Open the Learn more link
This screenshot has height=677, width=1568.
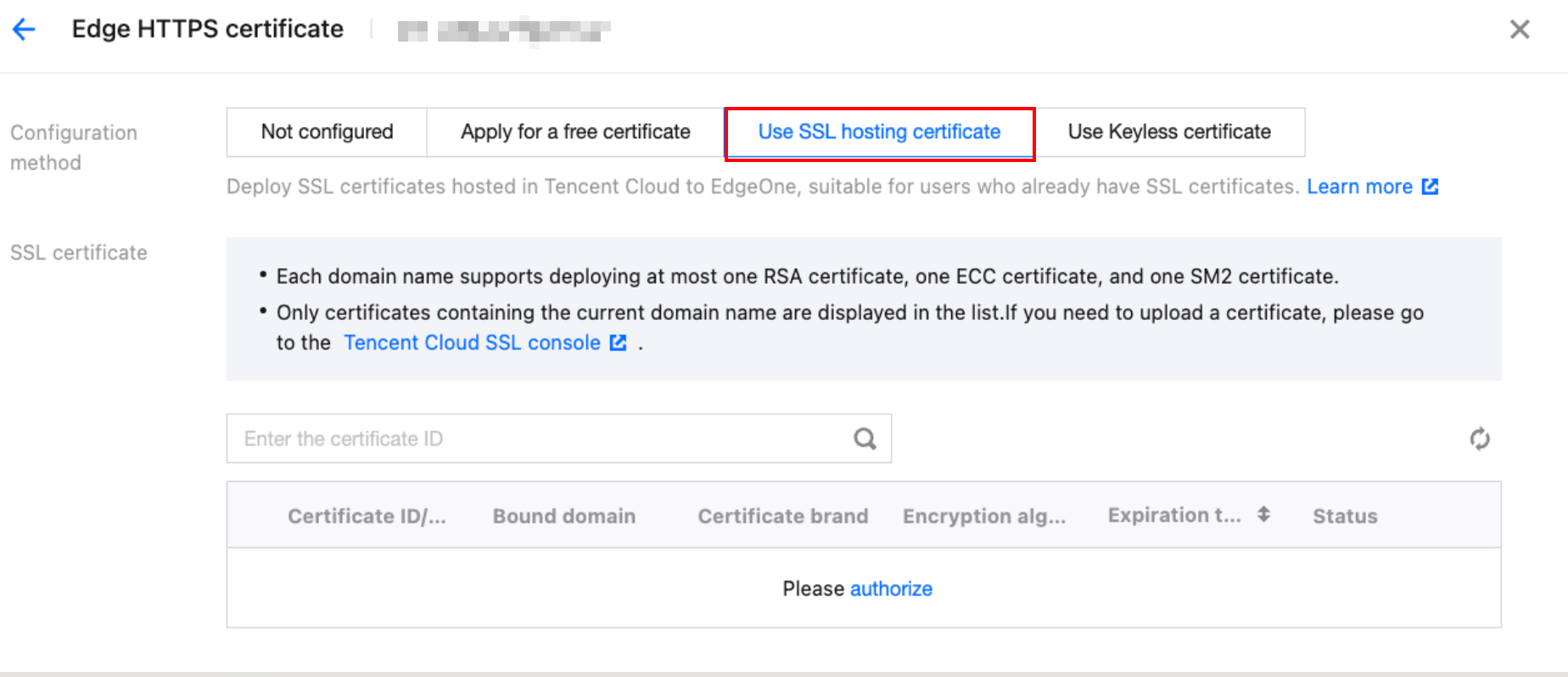coord(1359,187)
